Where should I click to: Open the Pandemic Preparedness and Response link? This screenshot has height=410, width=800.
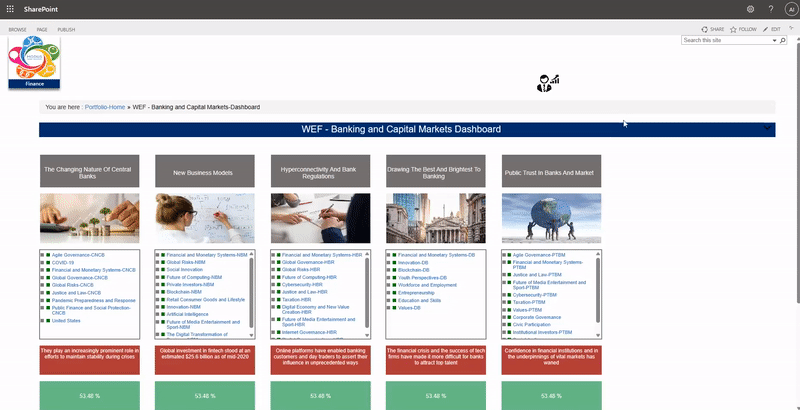[94, 300]
